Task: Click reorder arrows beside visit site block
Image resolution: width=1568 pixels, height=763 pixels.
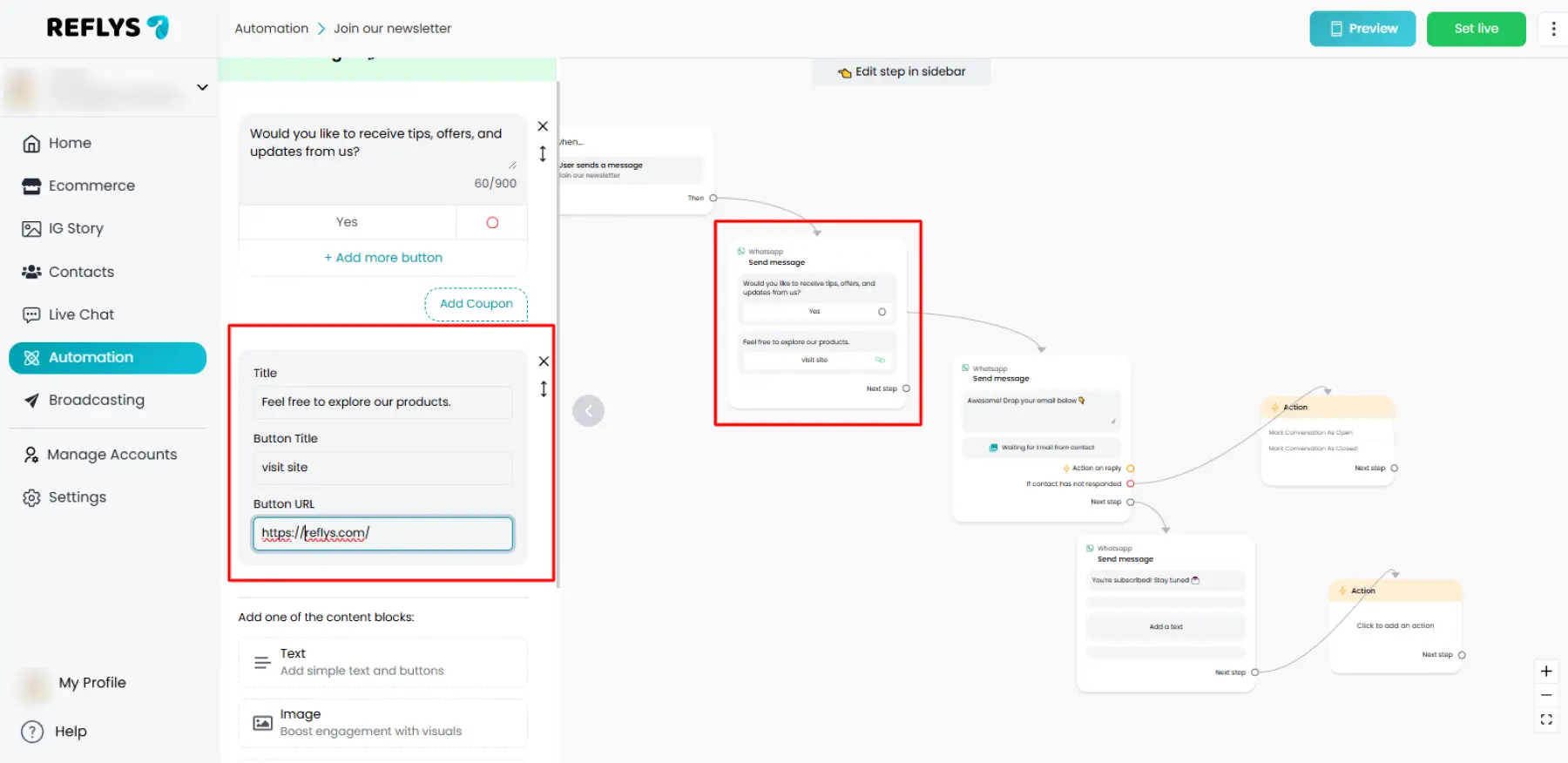Action: 544,389
